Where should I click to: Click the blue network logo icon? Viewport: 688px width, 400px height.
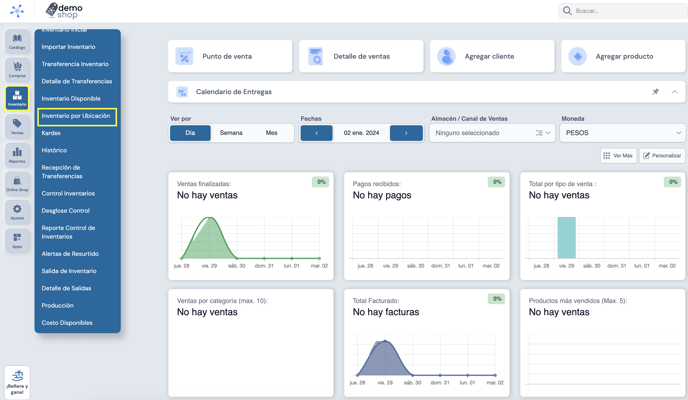[x=17, y=11]
